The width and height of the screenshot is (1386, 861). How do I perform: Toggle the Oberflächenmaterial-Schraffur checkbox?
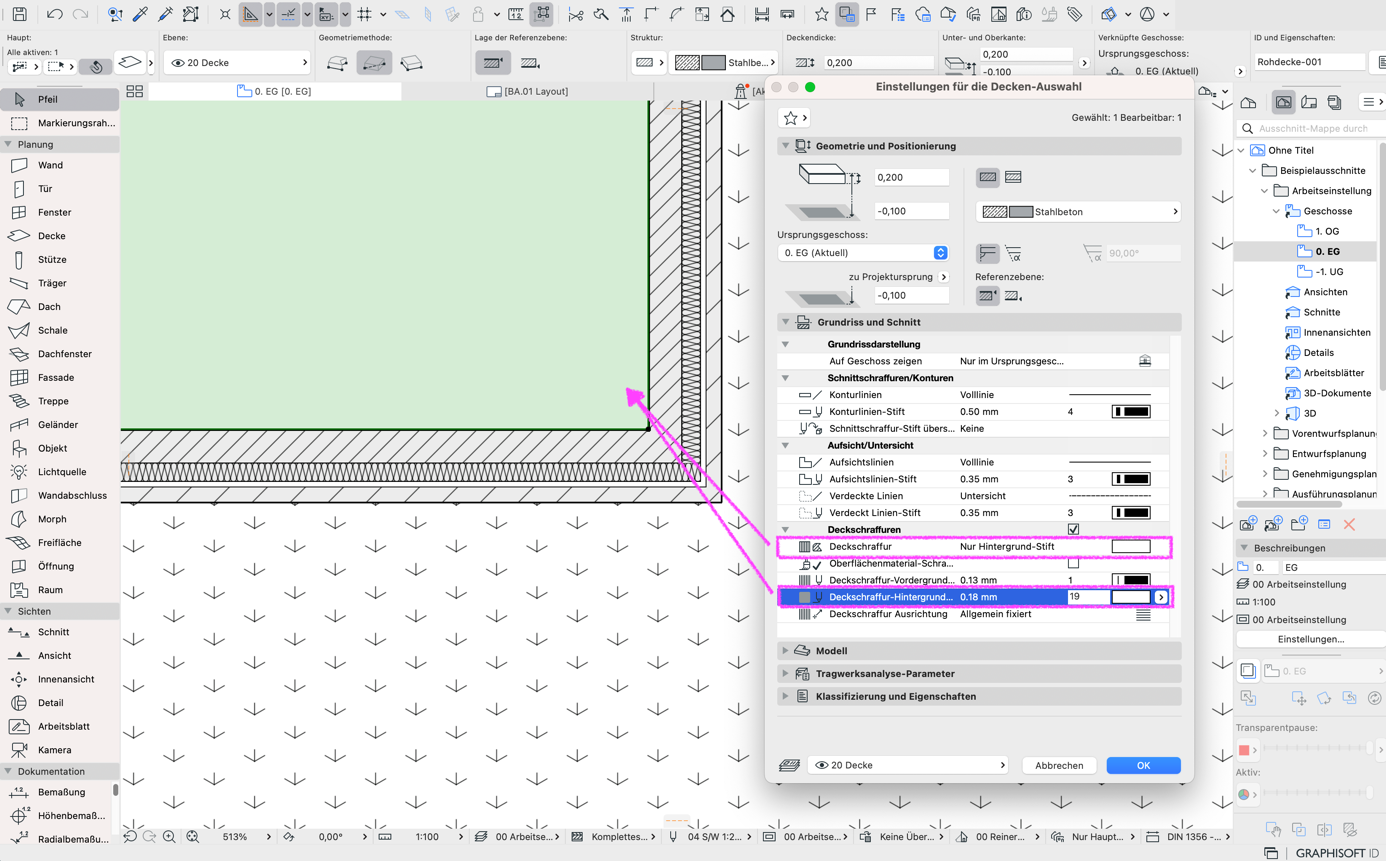point(1073,563)
